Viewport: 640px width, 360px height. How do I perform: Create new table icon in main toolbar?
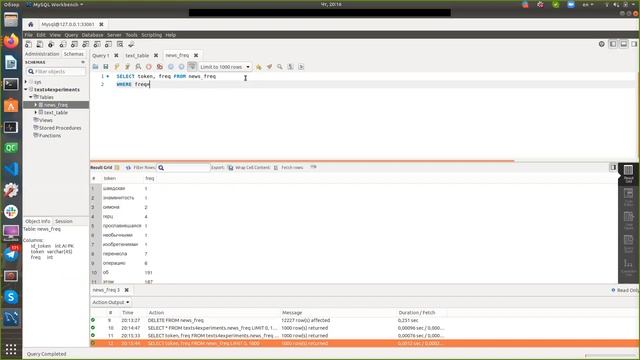point(74,44)
